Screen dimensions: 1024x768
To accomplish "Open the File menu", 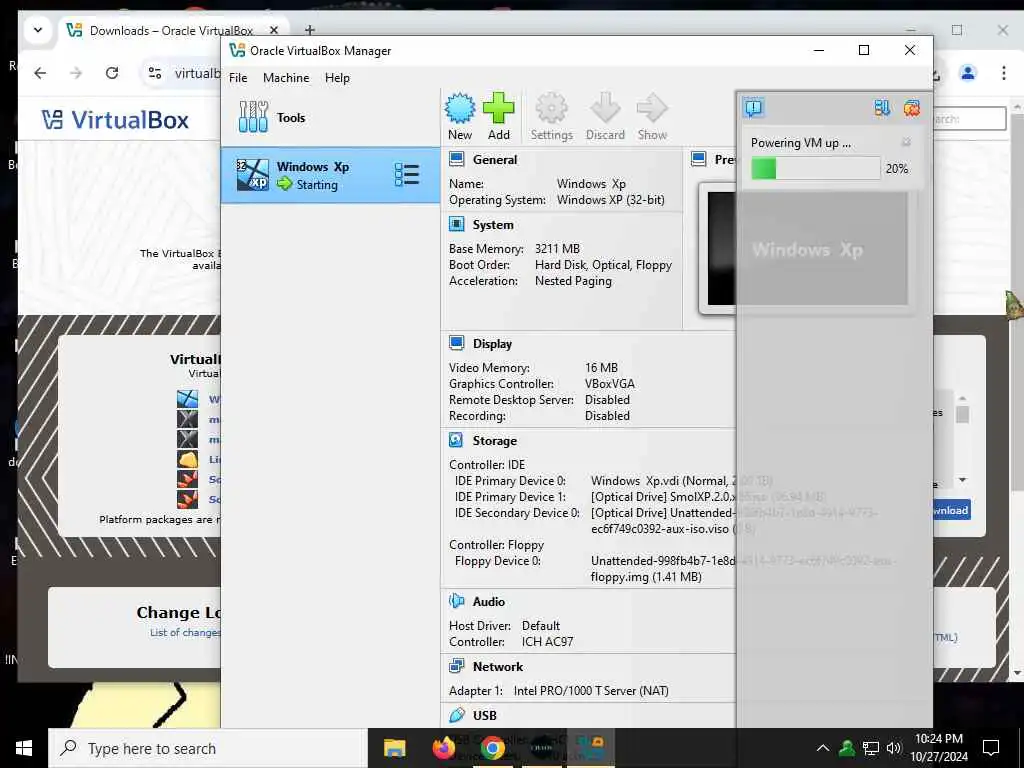I will point(238,78).
